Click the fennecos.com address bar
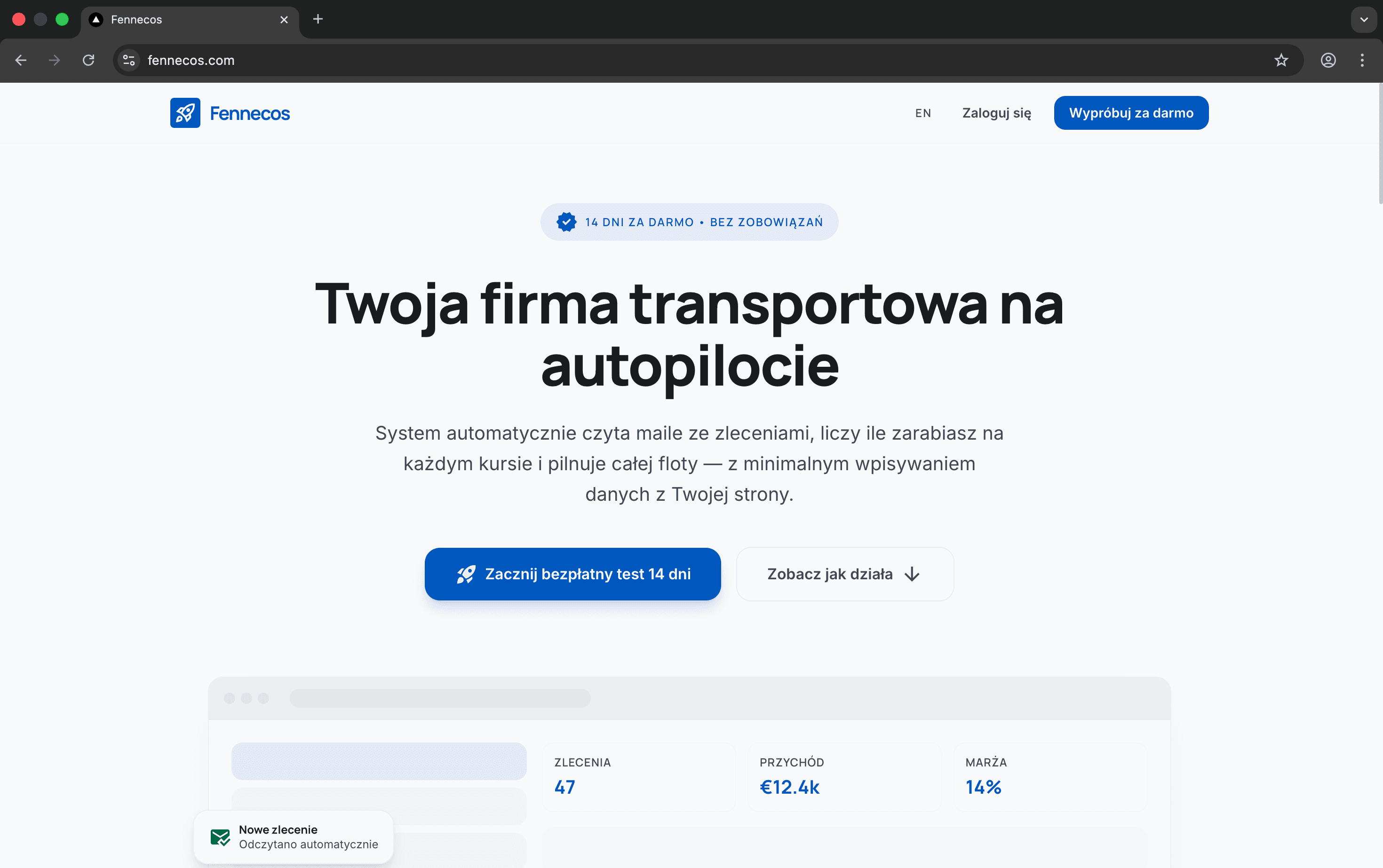 707,60
